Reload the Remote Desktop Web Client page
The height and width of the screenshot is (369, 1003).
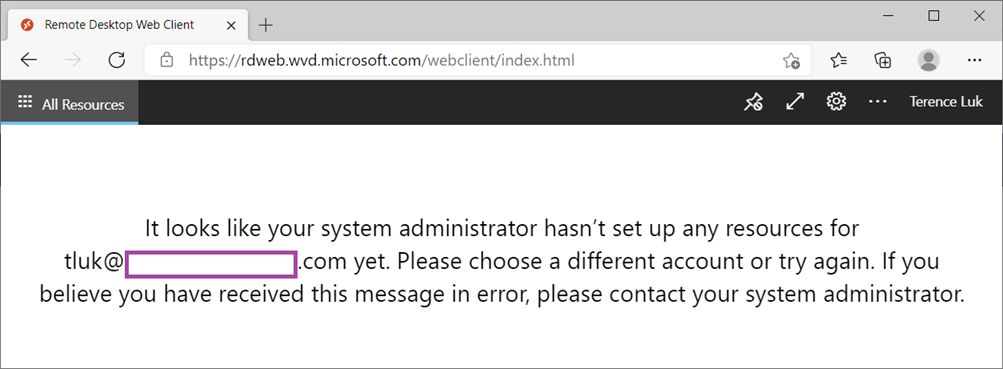(116, 60)
